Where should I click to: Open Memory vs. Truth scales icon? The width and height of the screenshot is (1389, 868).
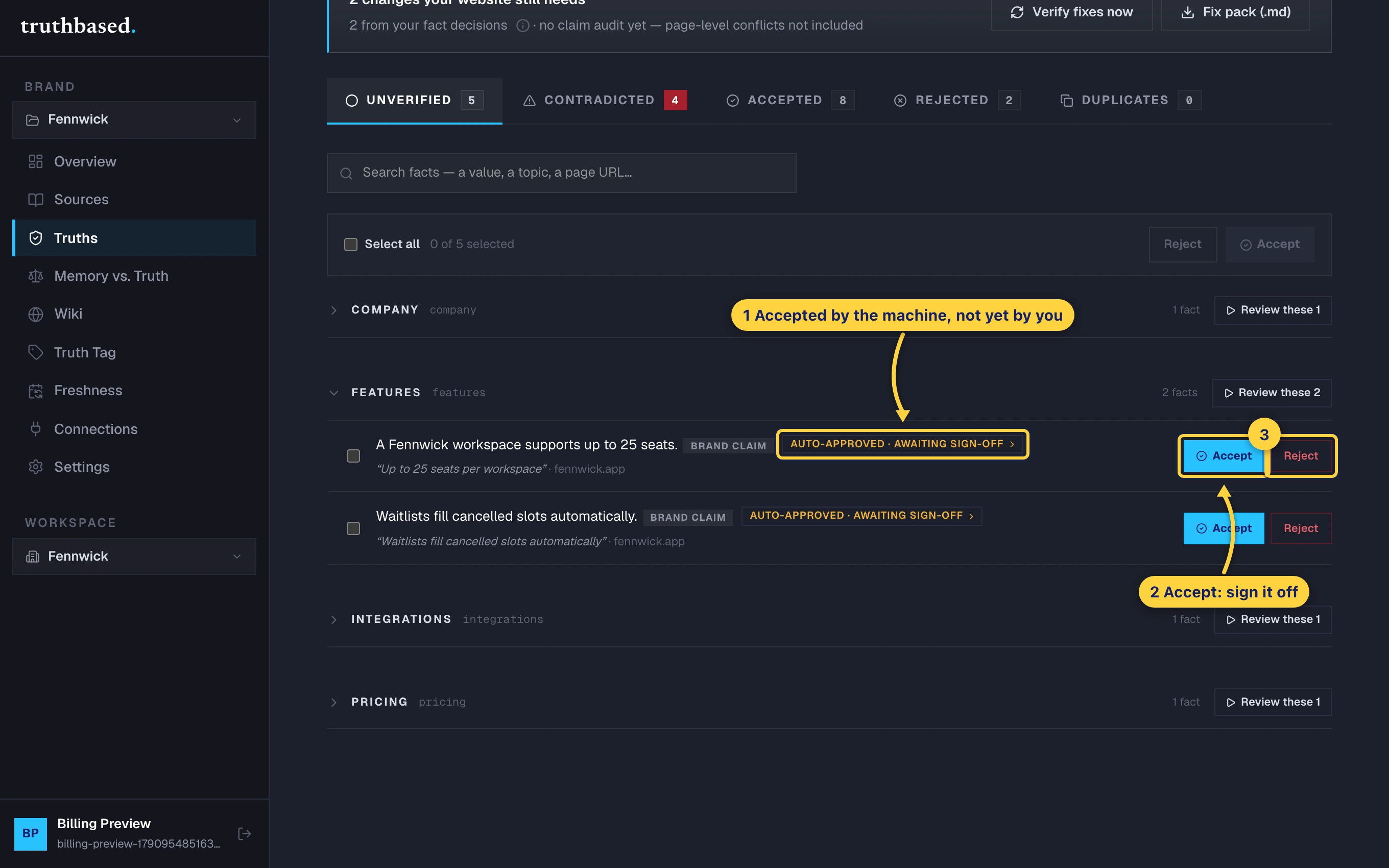36,276
